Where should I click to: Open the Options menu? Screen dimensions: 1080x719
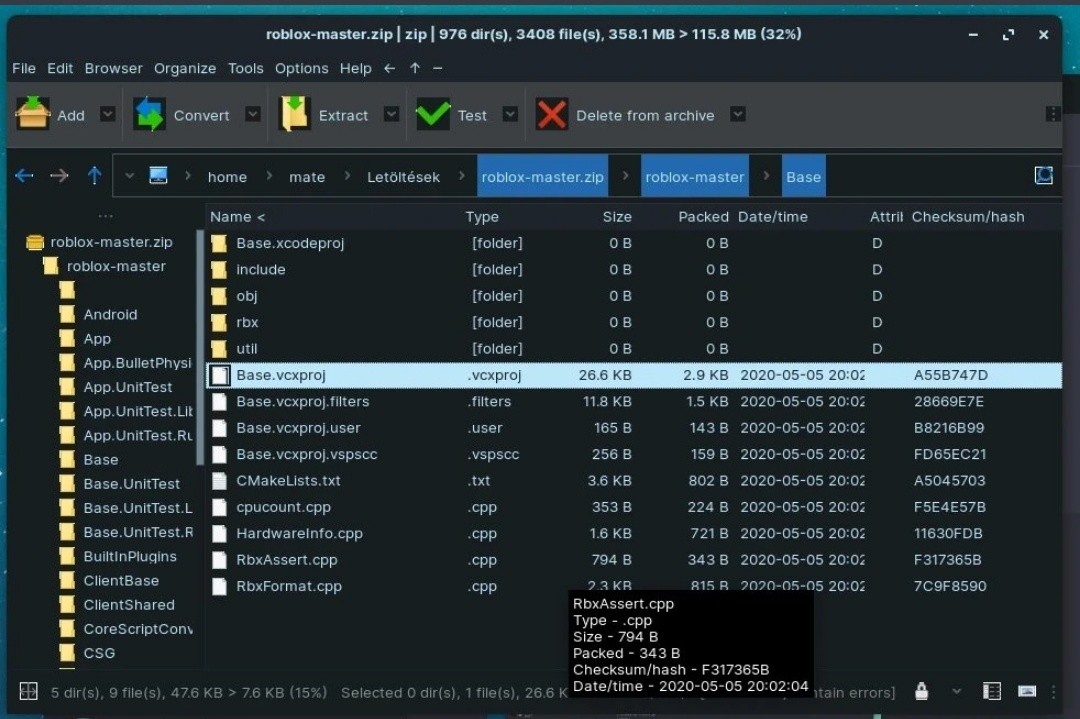302,68
